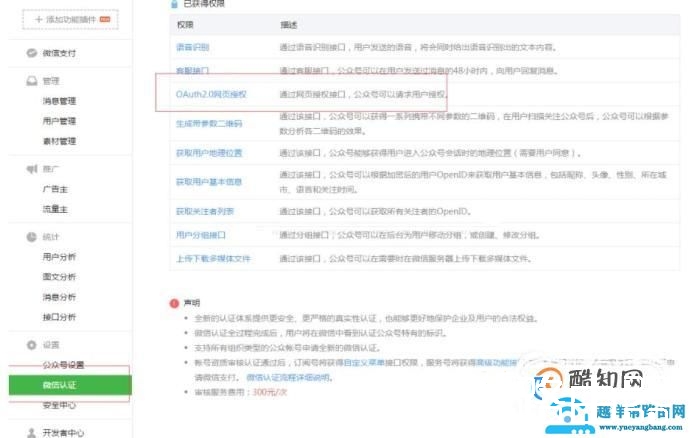The width and height of the screenshot is (692, 438).
Task: Click the 300元/次 fee text
Action: click(x=269, y=392)
